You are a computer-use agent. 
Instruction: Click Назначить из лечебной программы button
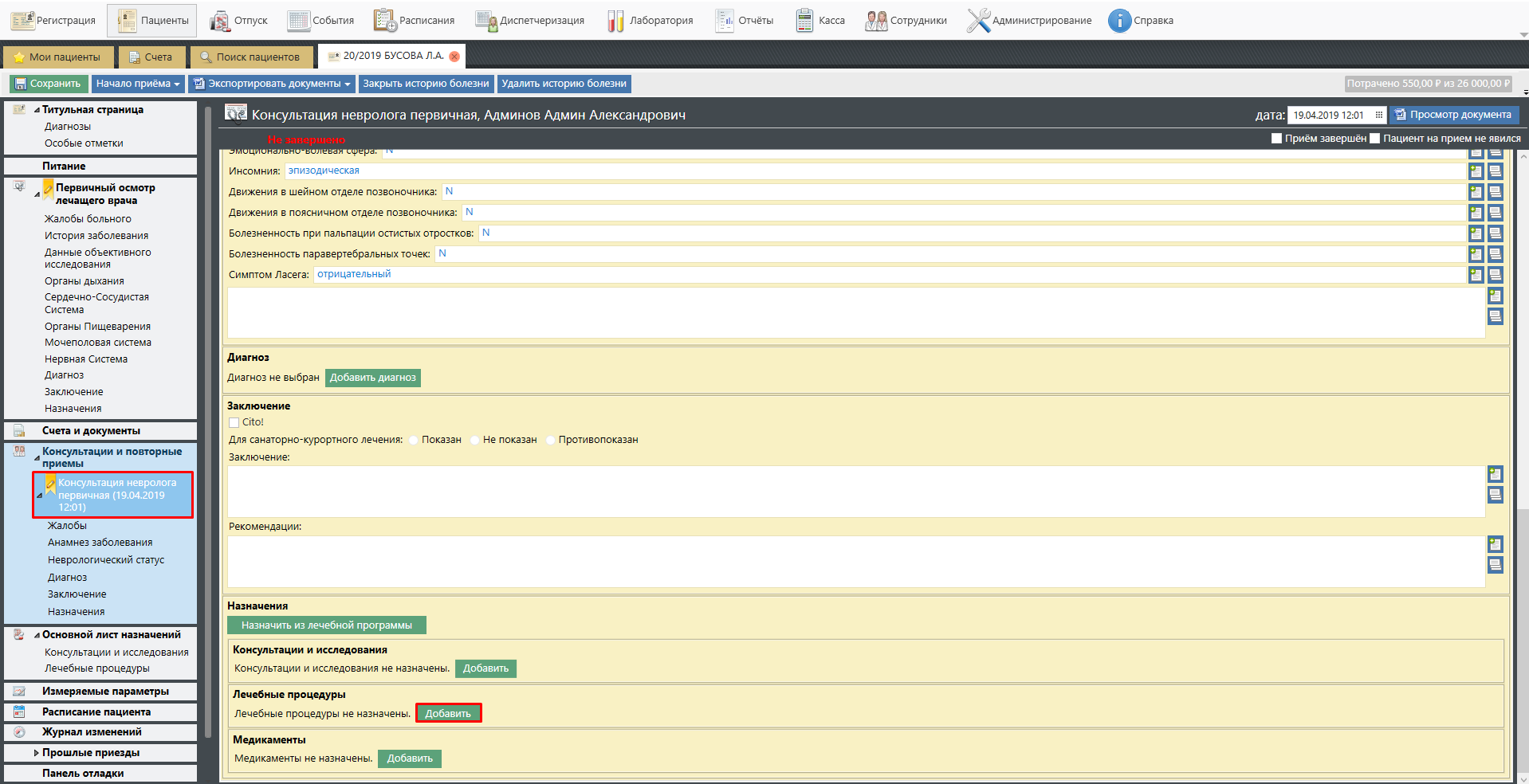326,625
